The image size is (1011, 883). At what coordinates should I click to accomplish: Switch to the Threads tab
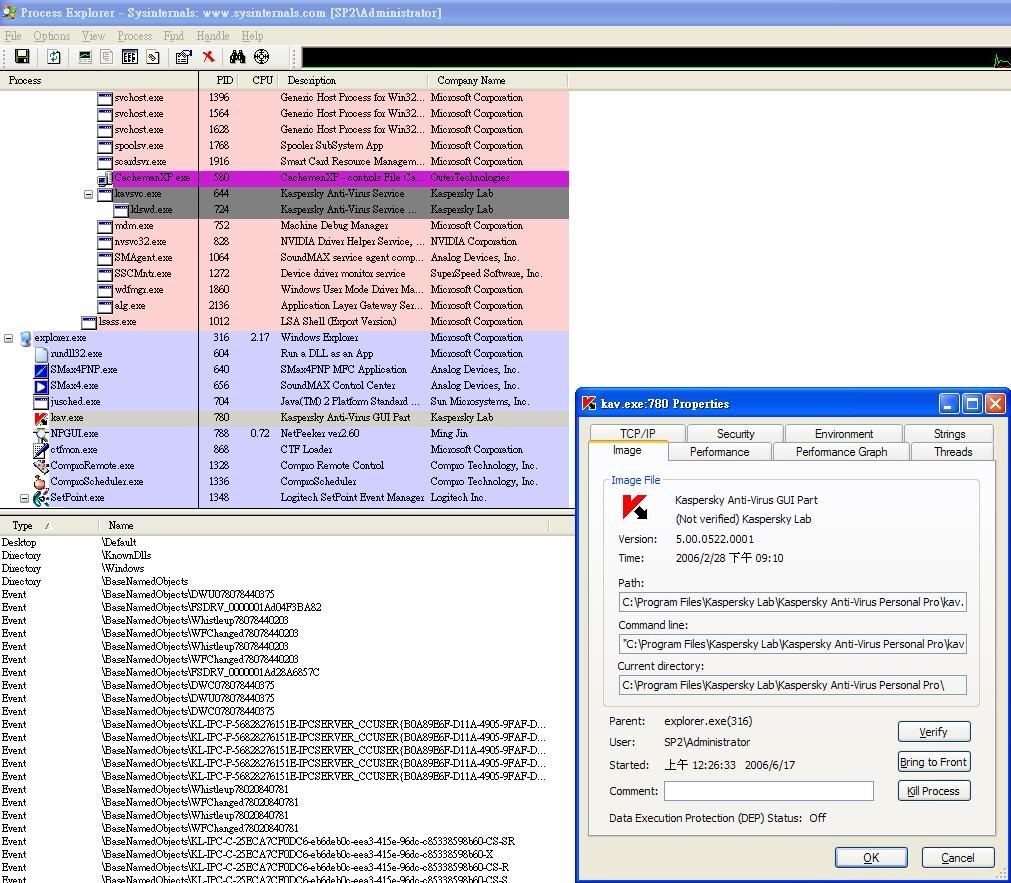tap(952, 451)
